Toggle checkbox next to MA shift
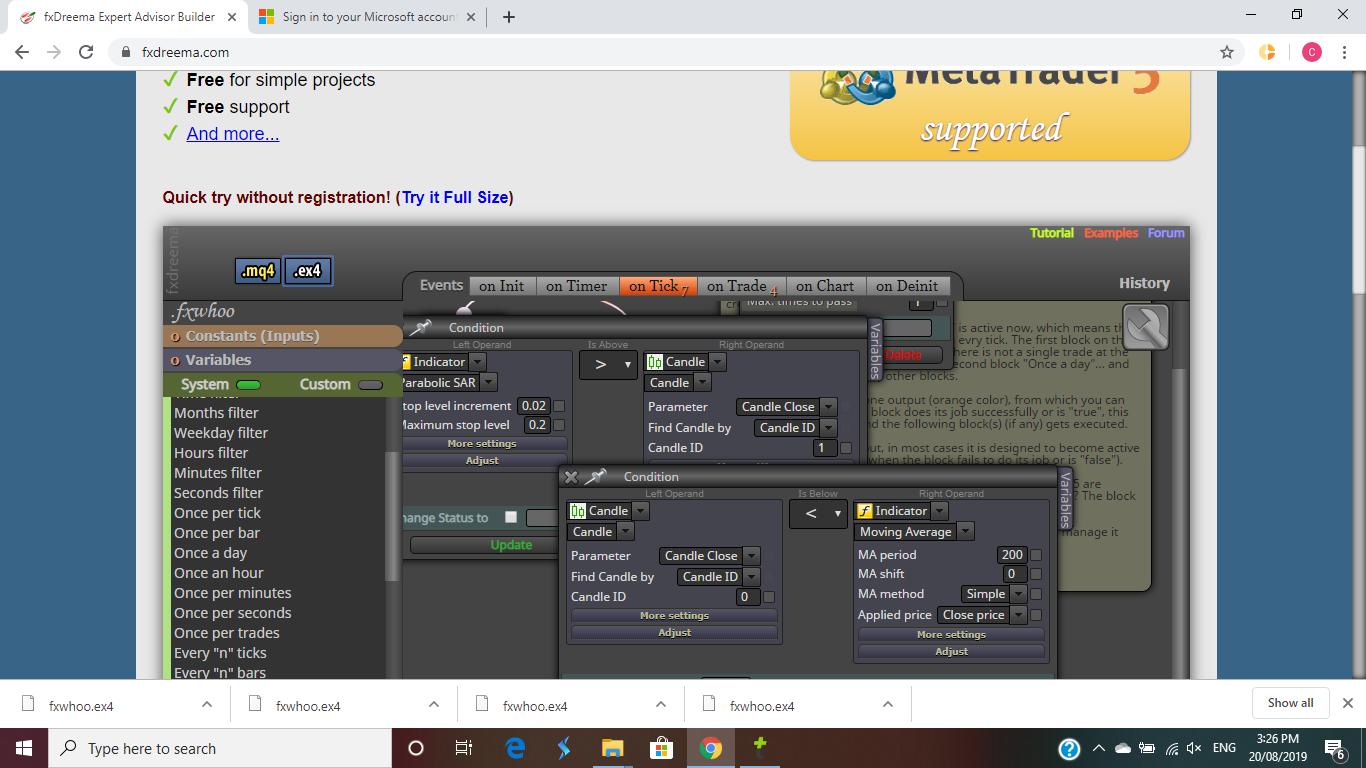The image size is (1366, 768). (1036, 574)
